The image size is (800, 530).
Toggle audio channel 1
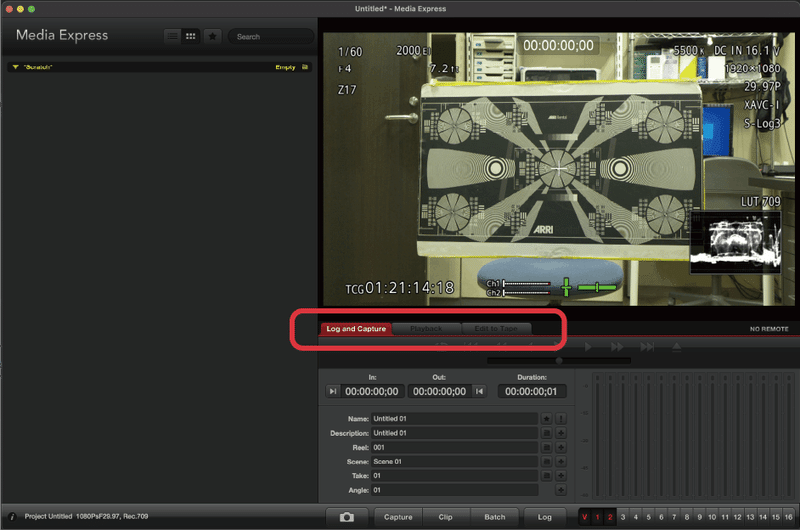(x=597, y=517)
